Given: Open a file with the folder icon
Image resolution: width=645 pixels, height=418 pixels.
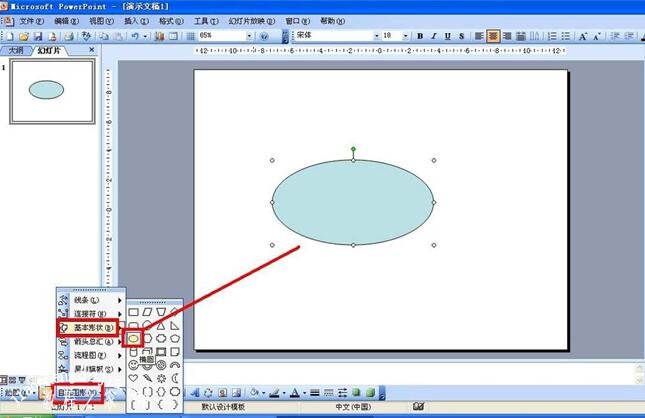Looking at the screenshot, I should [x=23, y=36].
